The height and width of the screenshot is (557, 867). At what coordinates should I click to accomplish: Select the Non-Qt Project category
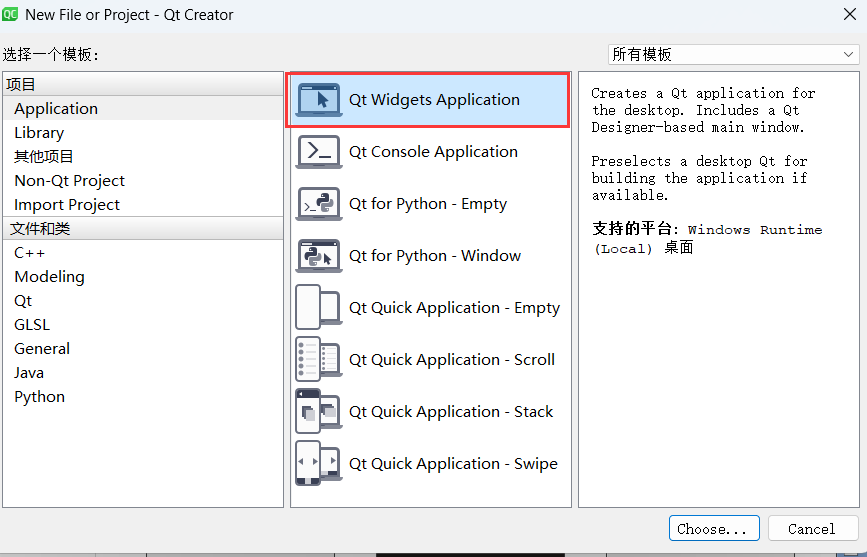[143, 181]
